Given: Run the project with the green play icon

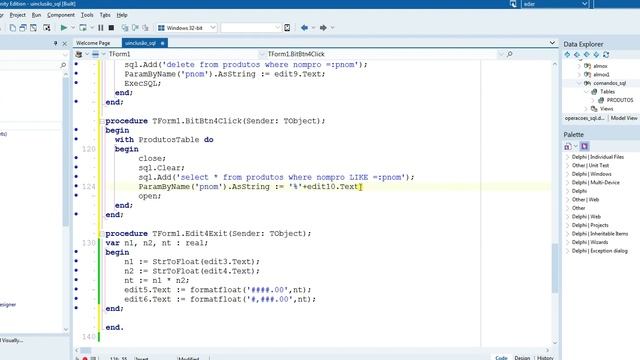Looking at the screenshot, I should [64, 28].
